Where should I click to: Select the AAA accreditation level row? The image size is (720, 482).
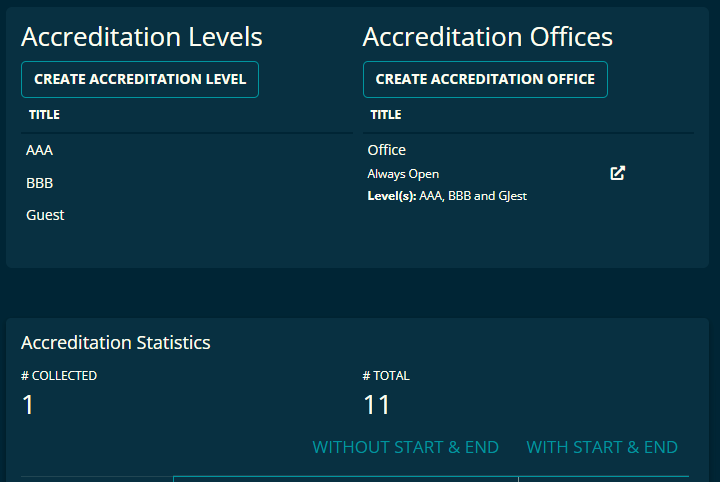pos(187,150)
